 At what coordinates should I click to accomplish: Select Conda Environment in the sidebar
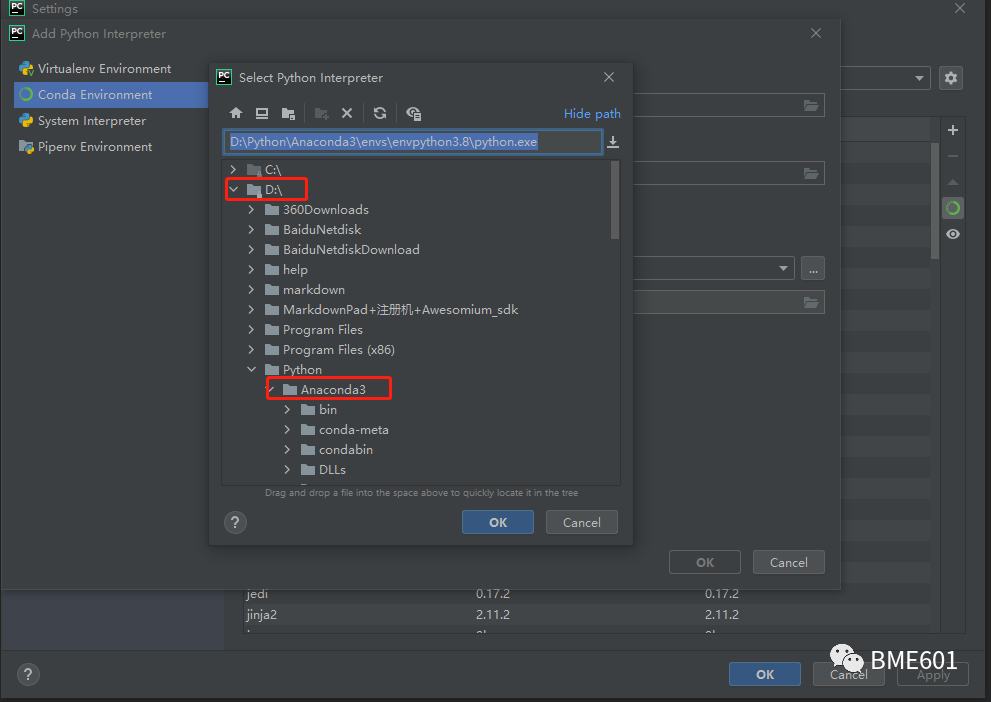click(111, 94)
